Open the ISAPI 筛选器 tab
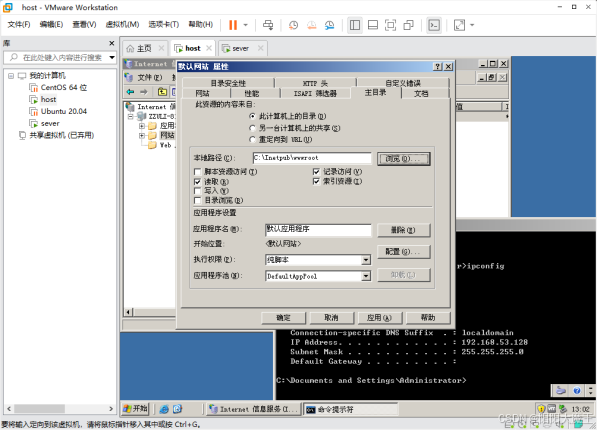Screen dimensions: 597x430 [315, 93]
